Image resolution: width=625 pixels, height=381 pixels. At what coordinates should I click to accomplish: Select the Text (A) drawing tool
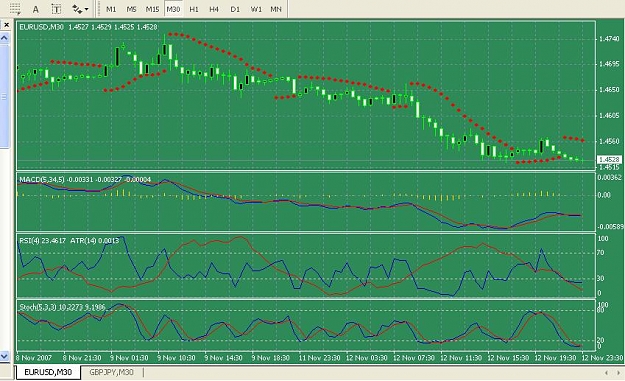click(36, 9)
